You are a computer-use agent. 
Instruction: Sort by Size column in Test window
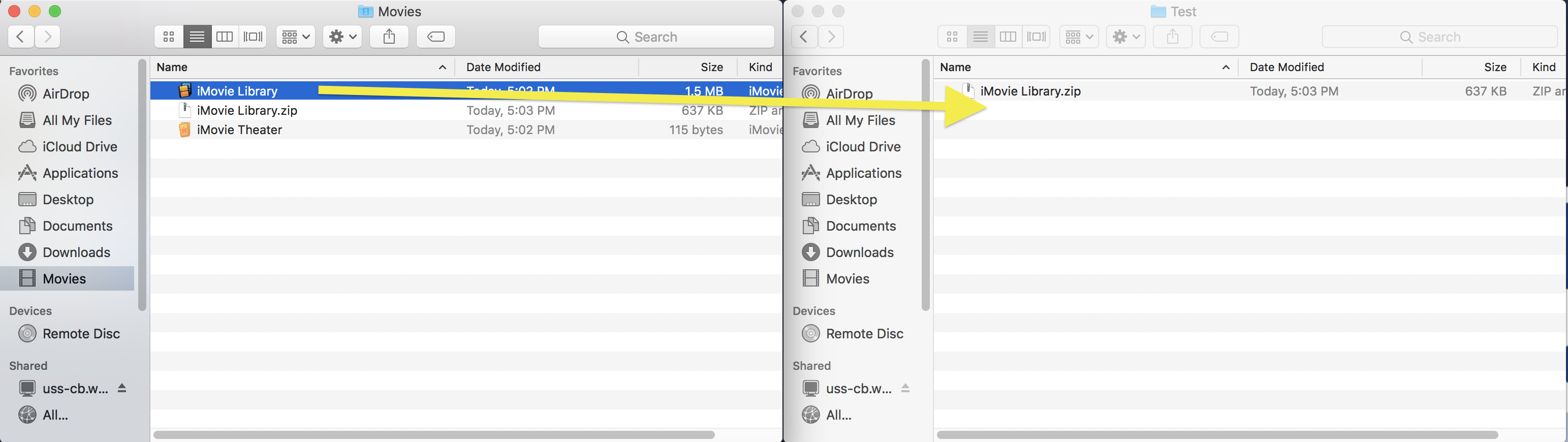[x=1471, y=67]
